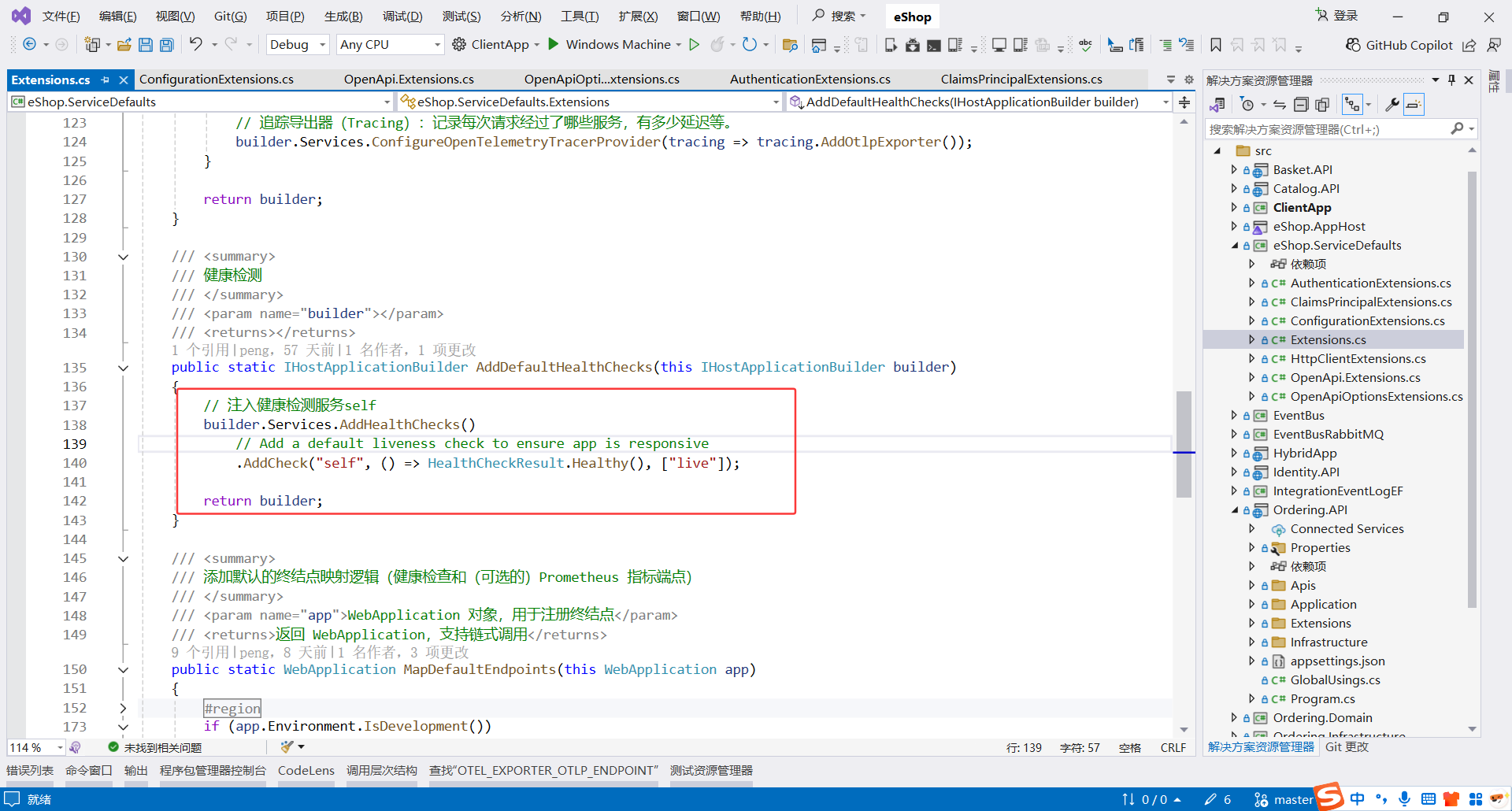Click the 登录 sign-in button
This screenshot has width=1512, height=811.
point(1337,16)
